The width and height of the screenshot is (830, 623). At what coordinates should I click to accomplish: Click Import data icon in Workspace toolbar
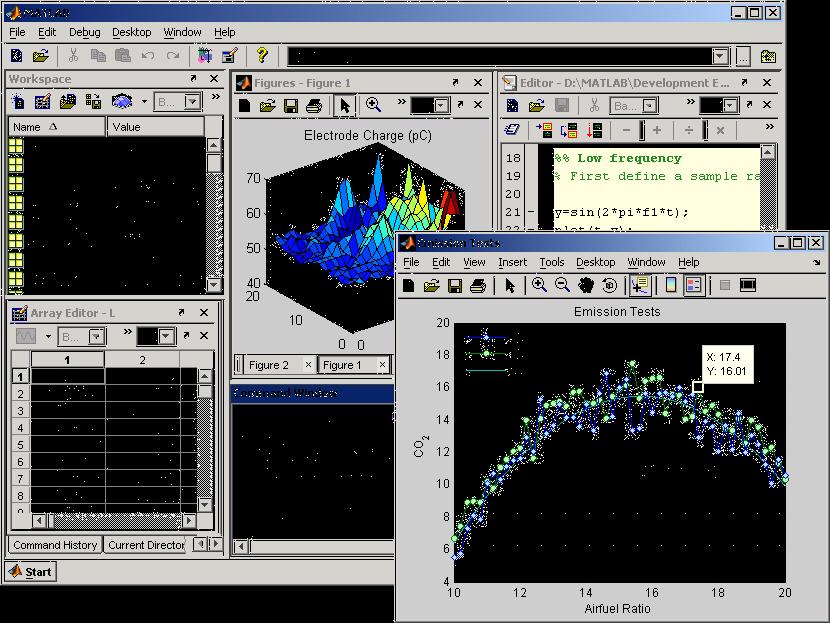point(68,101)
